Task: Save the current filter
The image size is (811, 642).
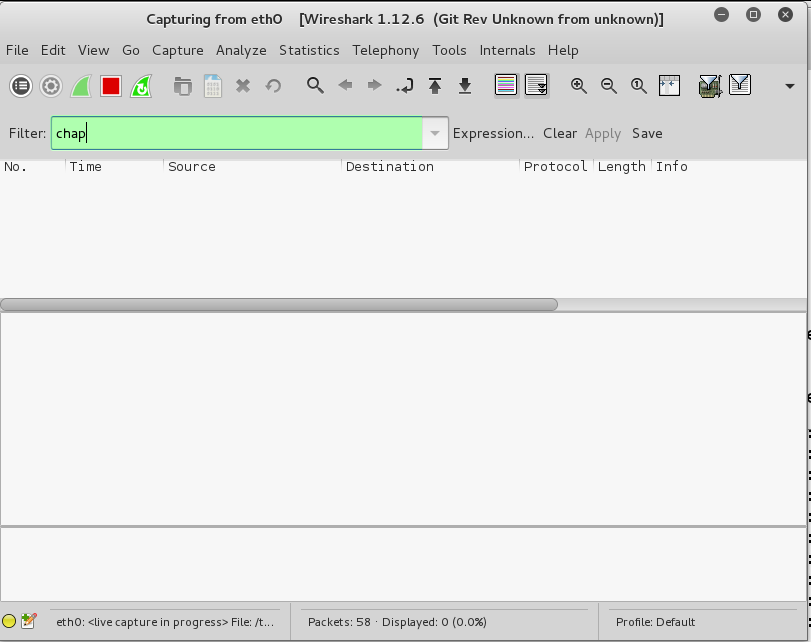Action: click(647, 133)
